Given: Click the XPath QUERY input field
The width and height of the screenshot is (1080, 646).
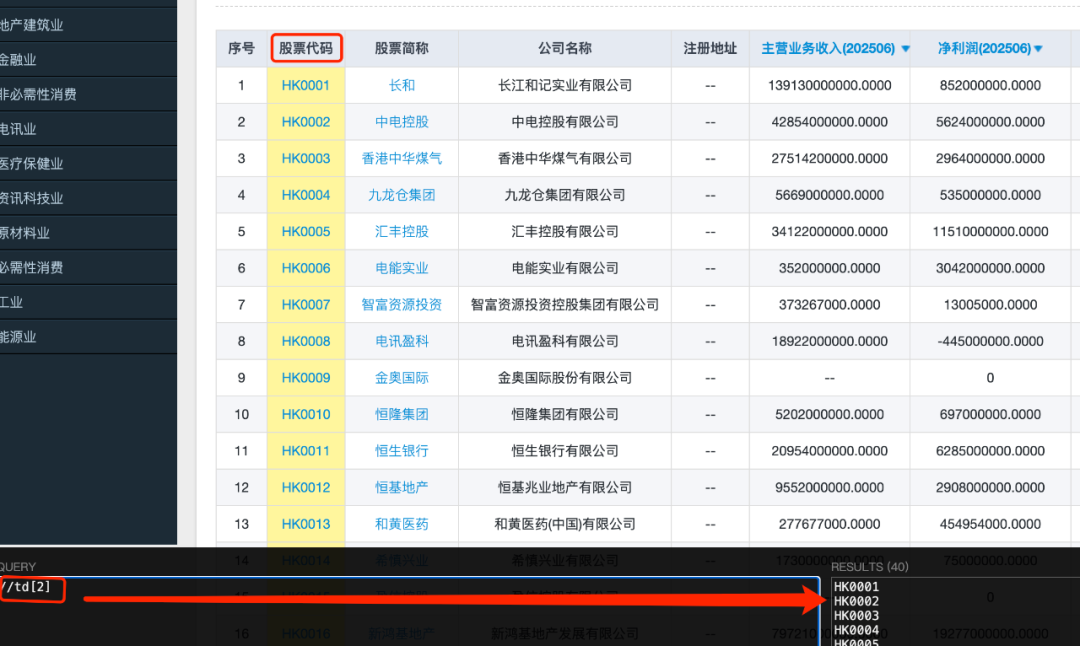Looking at the screenshot, I should tap(410, 610).
